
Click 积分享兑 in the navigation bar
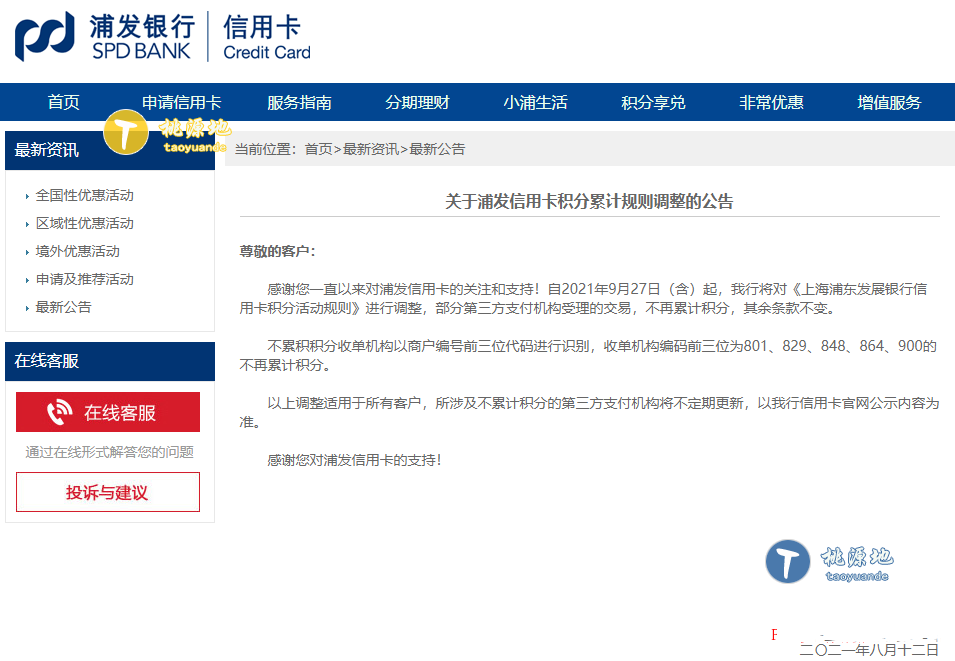(654, 102)
